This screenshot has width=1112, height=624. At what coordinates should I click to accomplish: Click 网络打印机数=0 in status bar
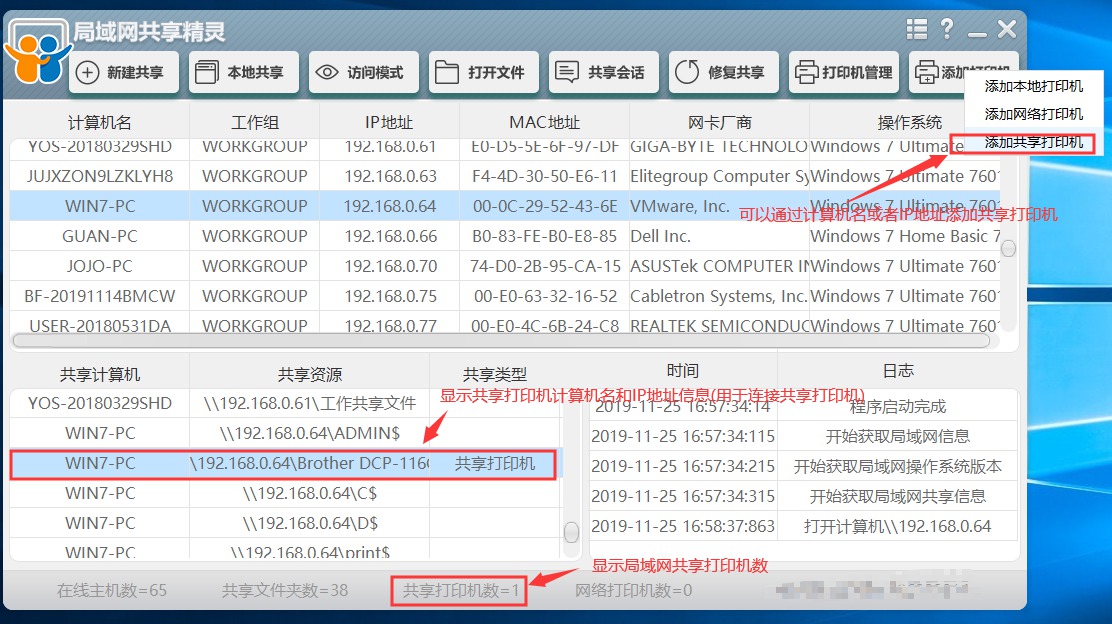point(633,590)
